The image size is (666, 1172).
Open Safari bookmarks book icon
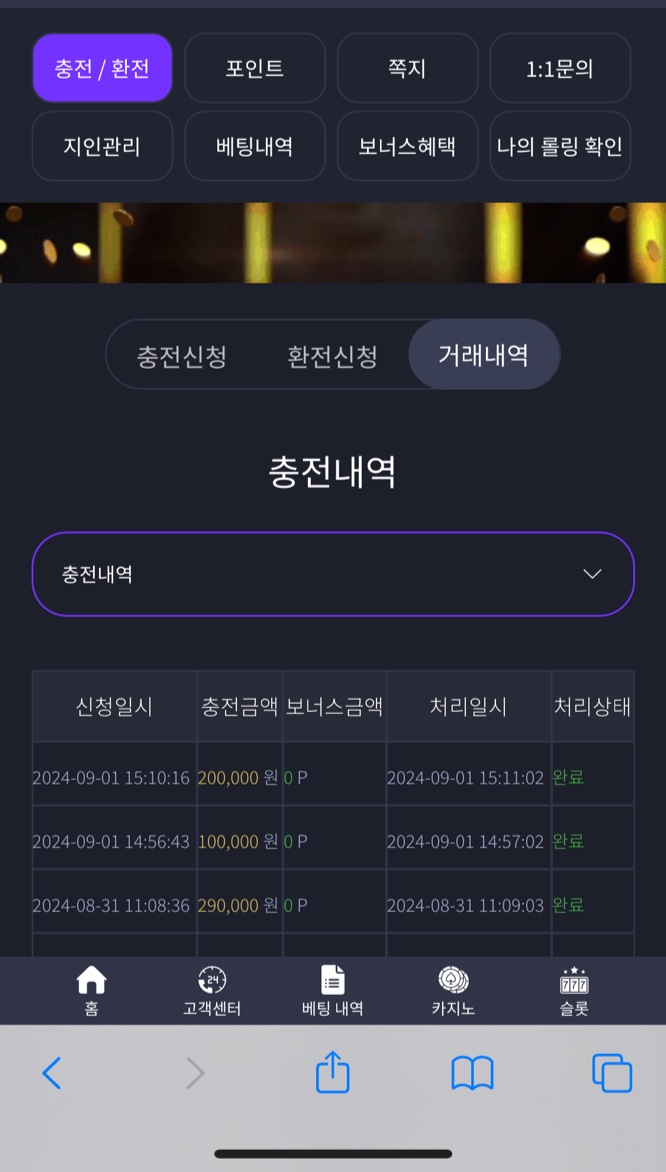click(x=472, y=1073)
